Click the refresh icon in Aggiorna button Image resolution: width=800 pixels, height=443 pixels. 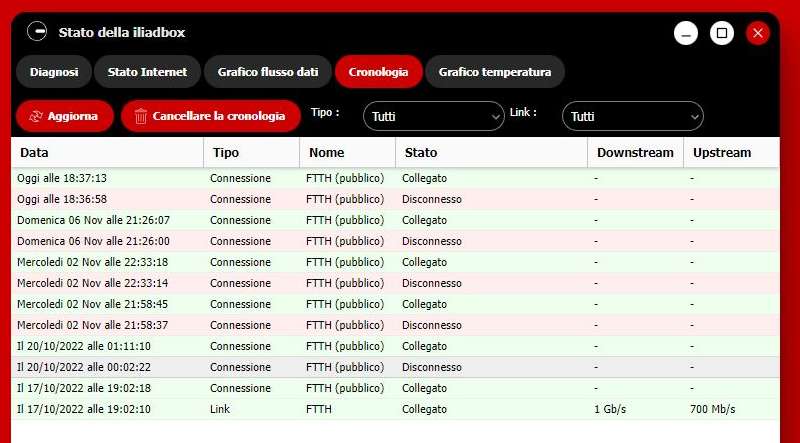pos(36,116)
